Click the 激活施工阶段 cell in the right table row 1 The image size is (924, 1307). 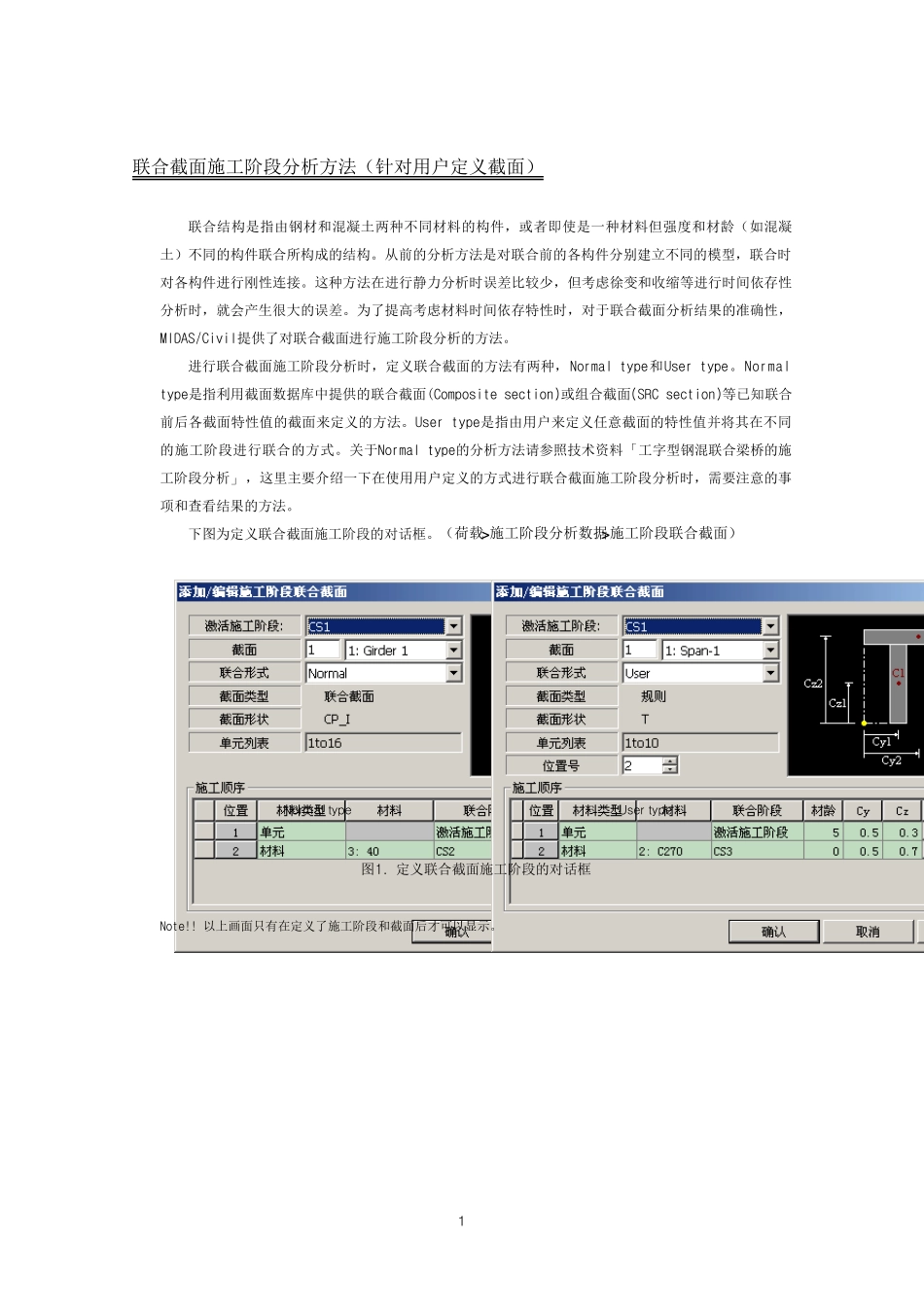pos(757,832)
